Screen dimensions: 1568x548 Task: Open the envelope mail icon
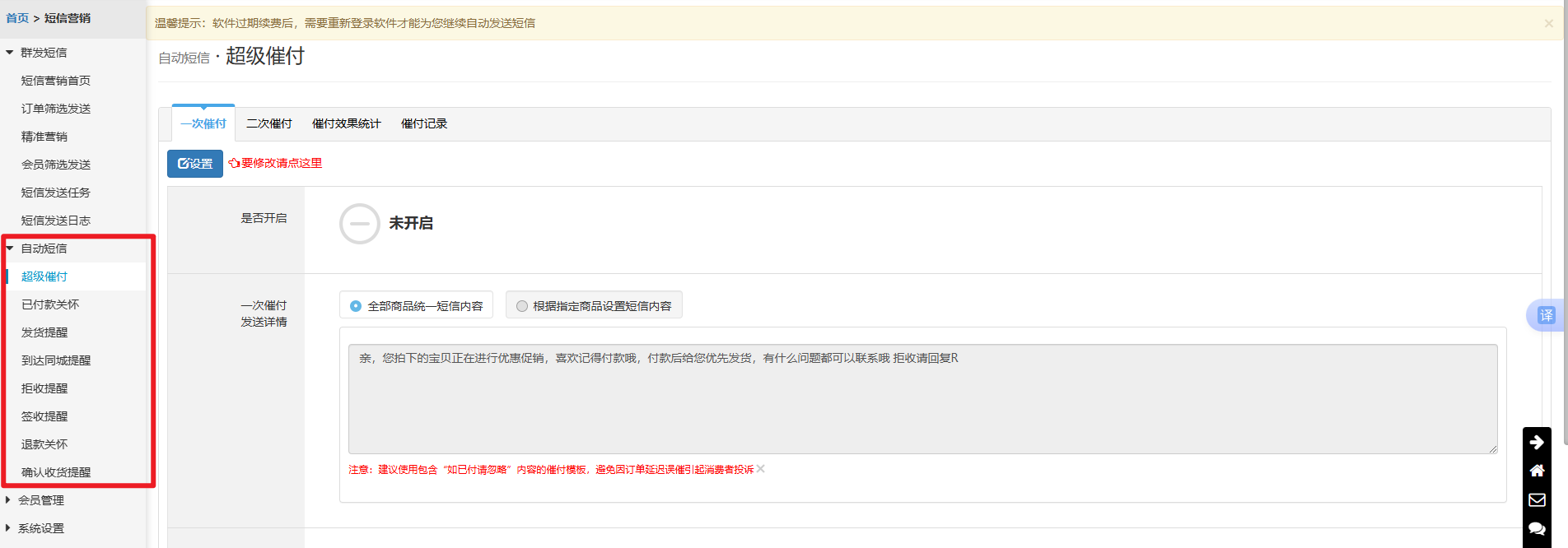1537,499
